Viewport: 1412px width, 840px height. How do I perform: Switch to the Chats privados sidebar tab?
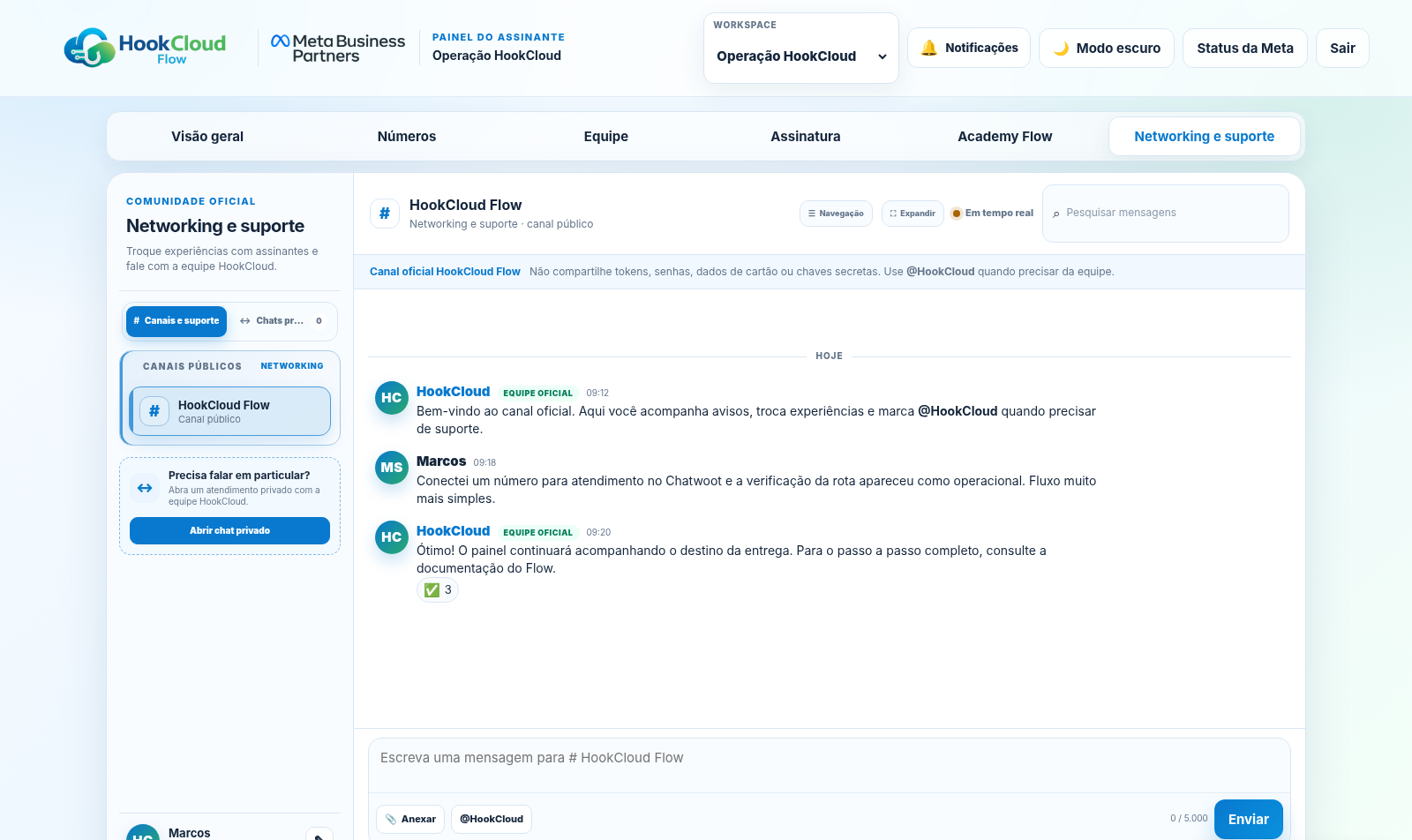(x=281, y=321)
